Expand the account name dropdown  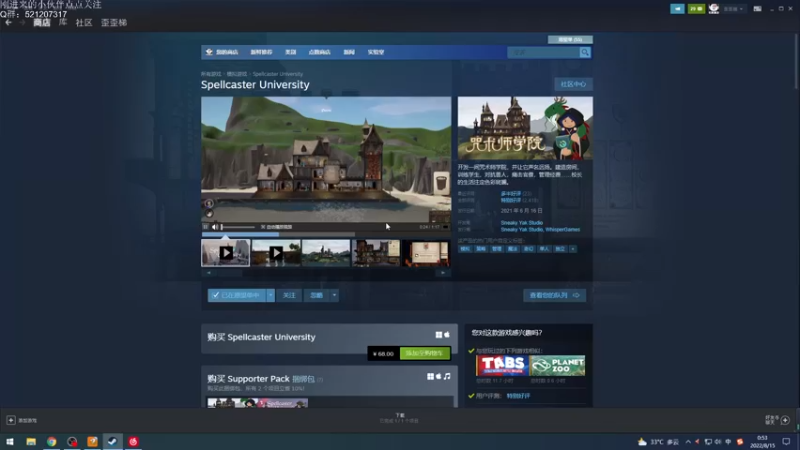733,9
